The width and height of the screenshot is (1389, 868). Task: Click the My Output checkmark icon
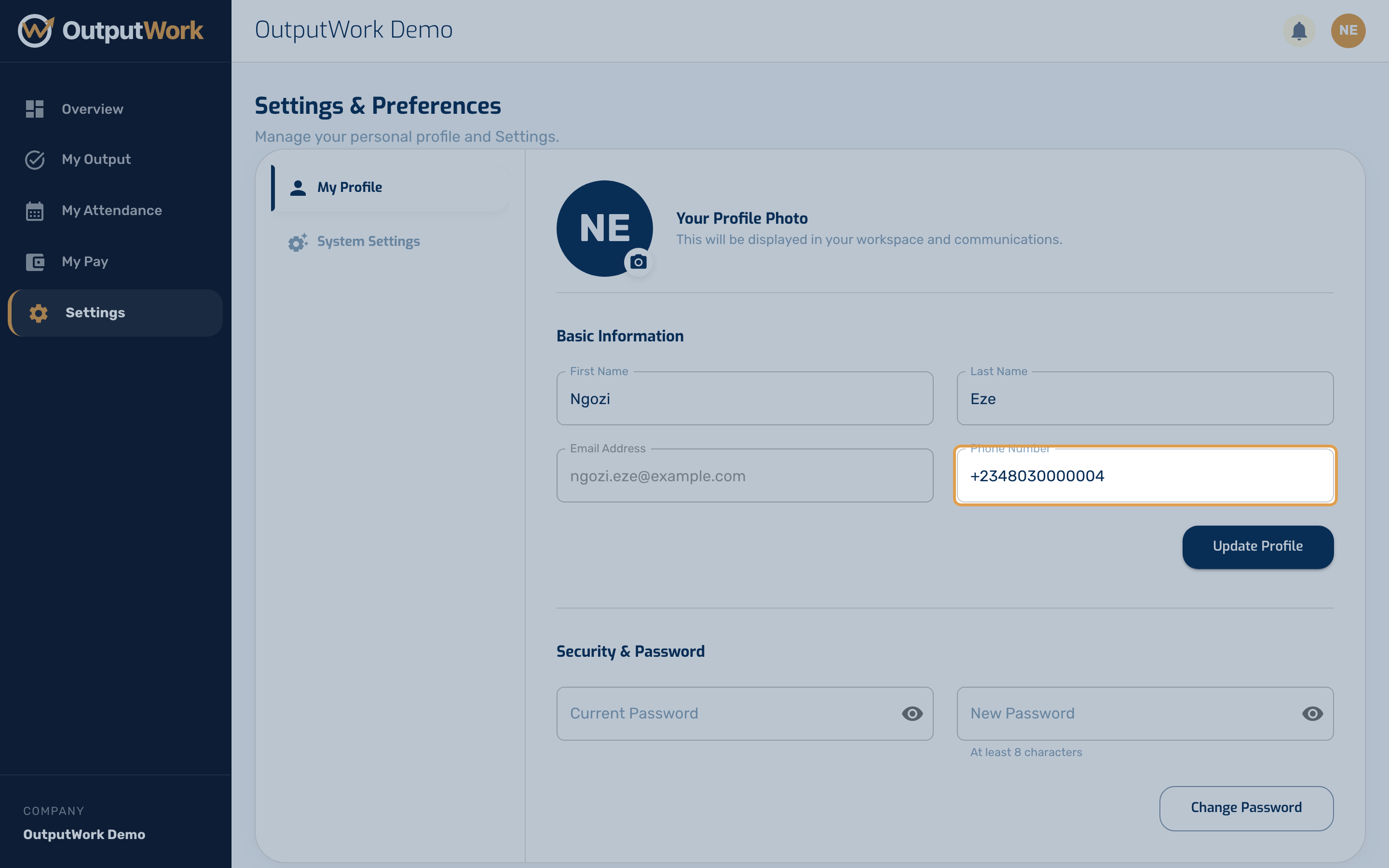(x=34, y=160)
